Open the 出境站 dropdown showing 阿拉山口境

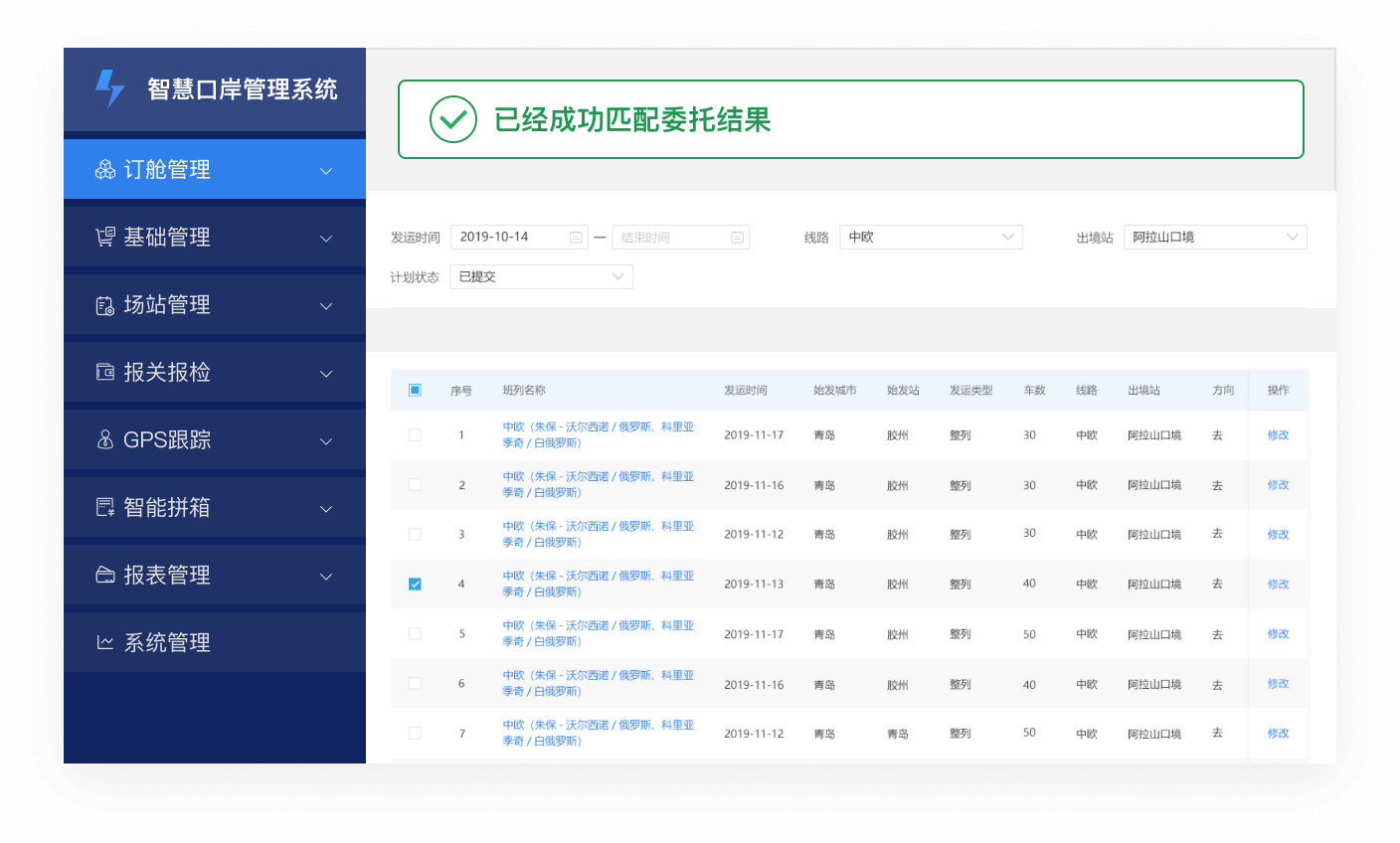click(x=1215, y=237)
